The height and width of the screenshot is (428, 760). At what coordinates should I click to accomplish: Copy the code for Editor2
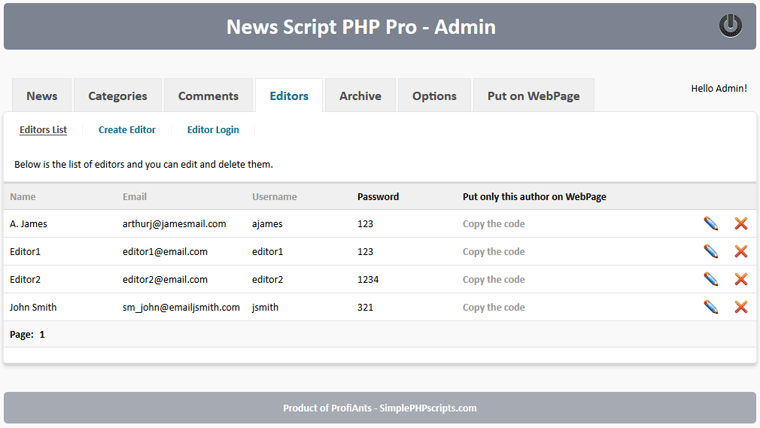[493, 279]
